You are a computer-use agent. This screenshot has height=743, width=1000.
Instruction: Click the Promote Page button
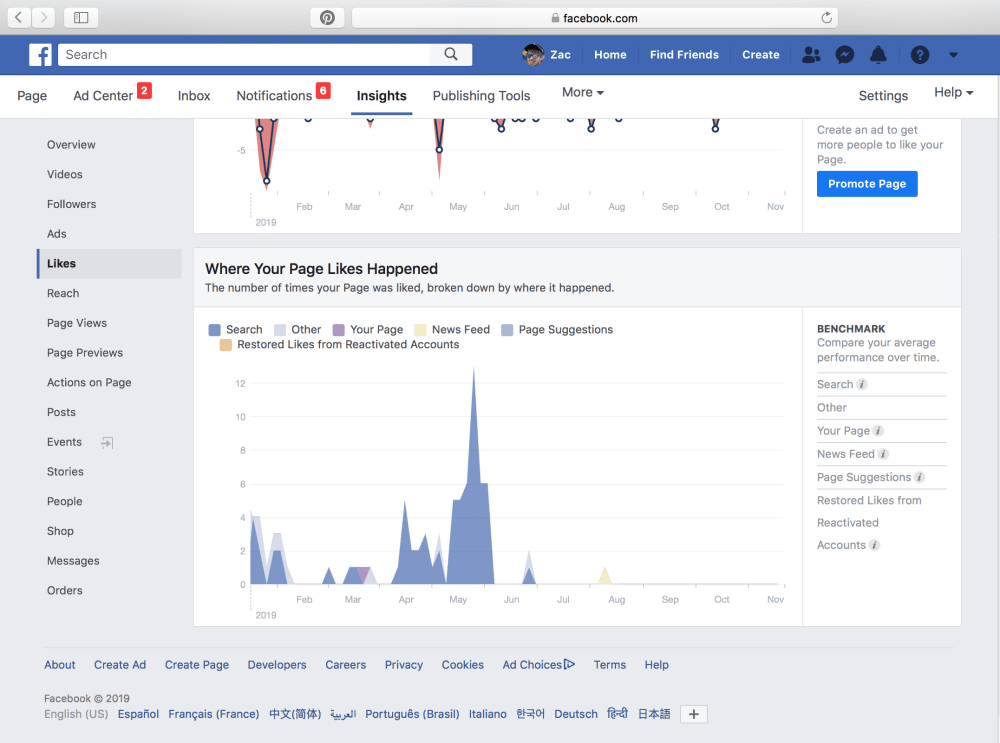pos(867,184)
